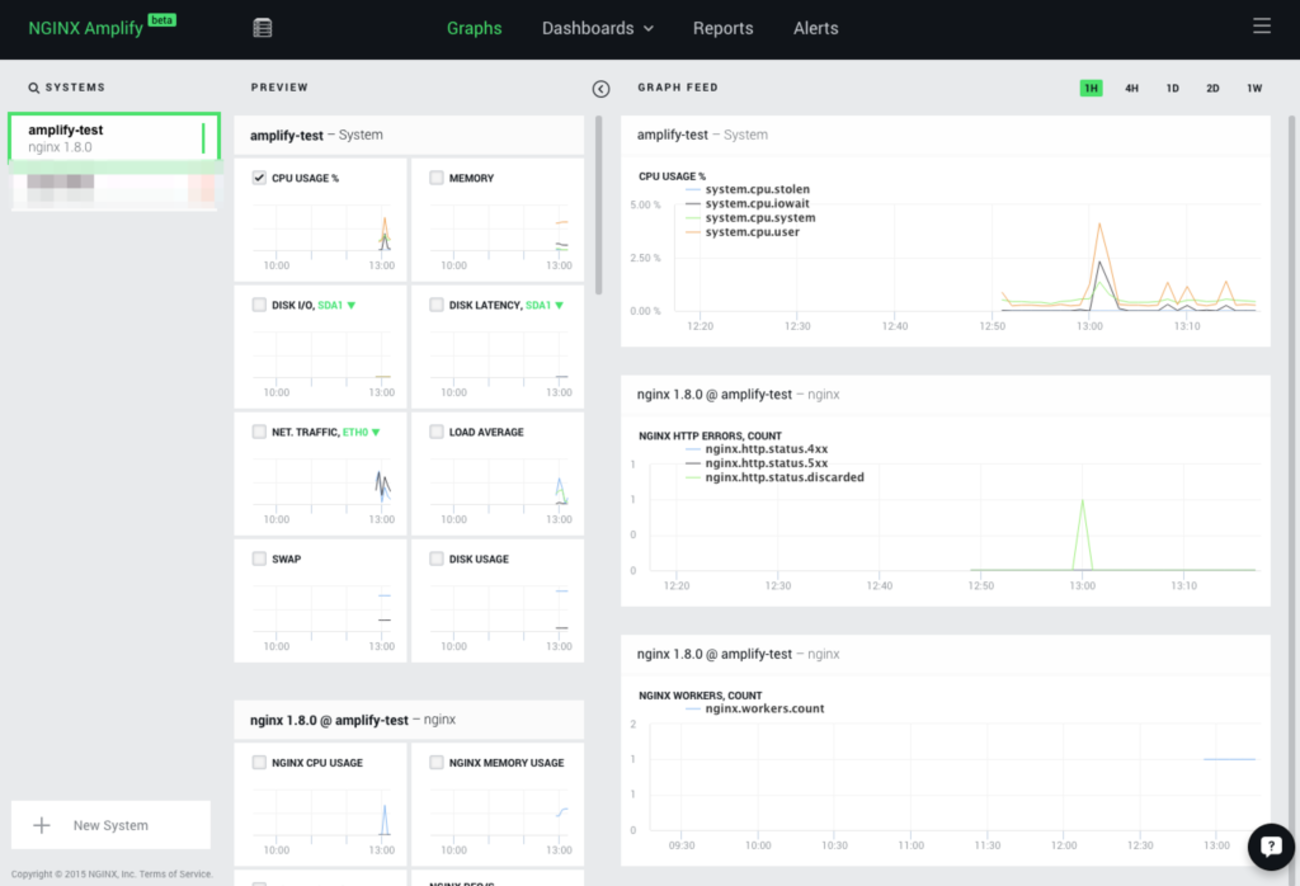
Task: Click the New System button
Action: (x=111, y=825)
